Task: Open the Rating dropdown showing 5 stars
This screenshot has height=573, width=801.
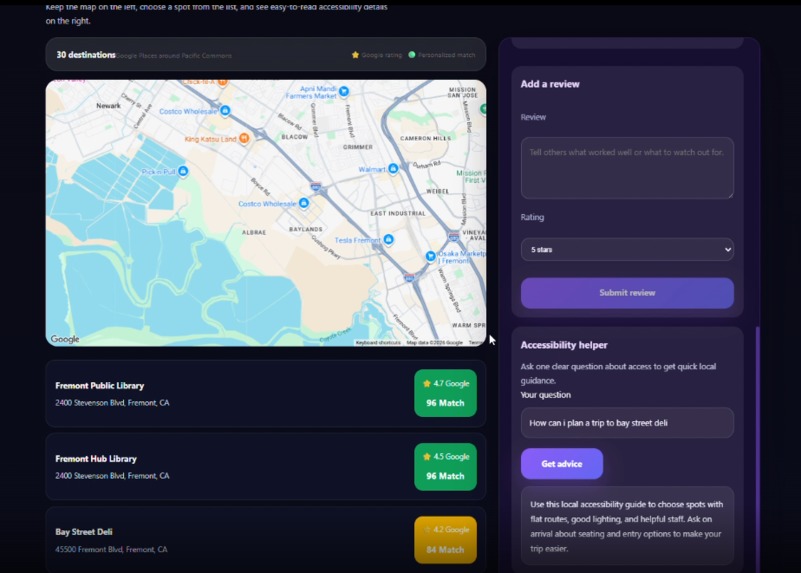Action: 627,250
